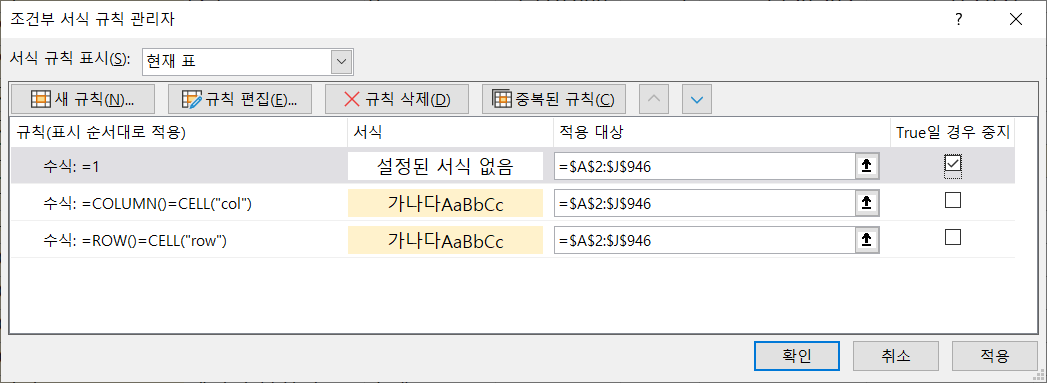Click the 취소 (Cancel) button

(895, 356)
